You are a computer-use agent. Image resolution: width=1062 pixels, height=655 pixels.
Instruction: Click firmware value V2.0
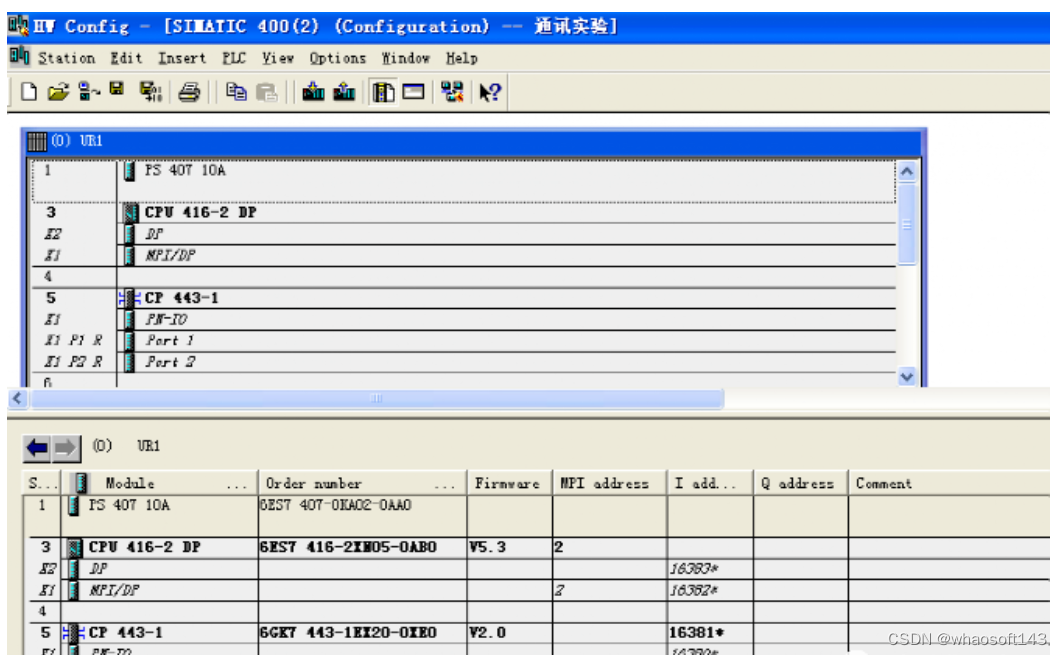click(488, 633)
